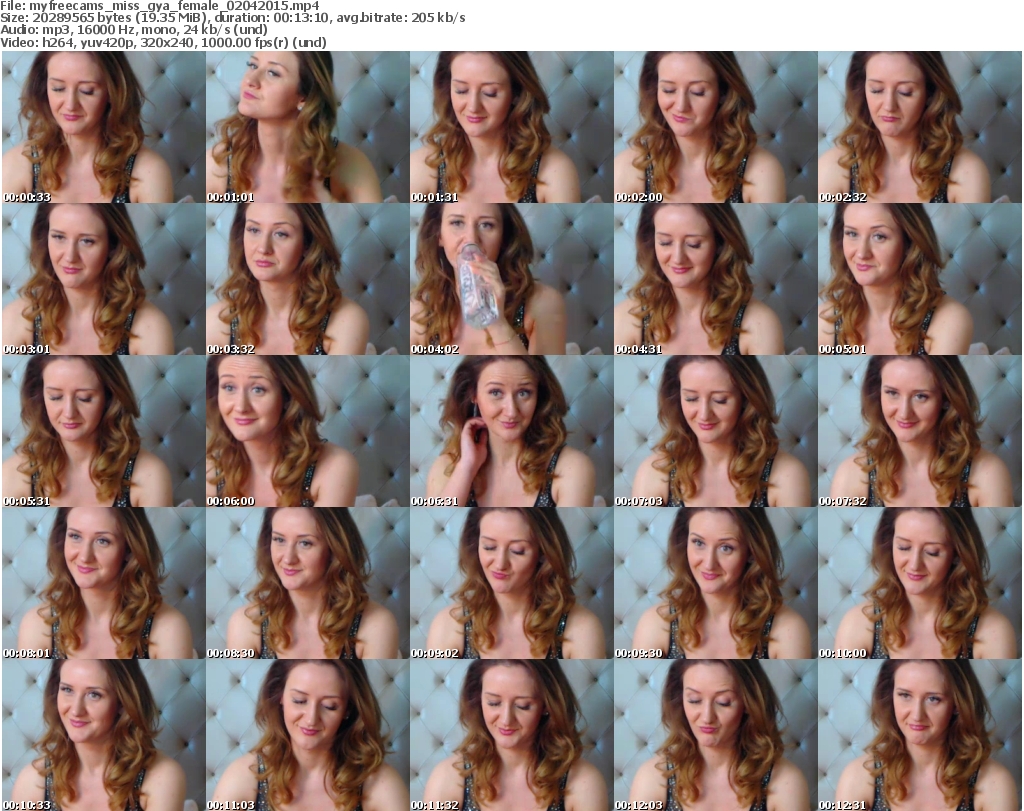Click the thumbnail labeled 00:08:30
The height and width of the screenshot is (811, 1024).
click(x=308, y=583)
